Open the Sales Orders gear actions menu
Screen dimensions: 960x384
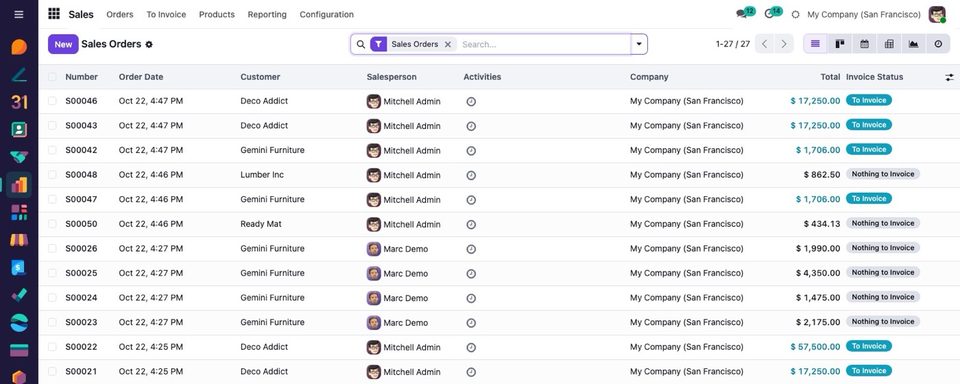pos(149,45)
